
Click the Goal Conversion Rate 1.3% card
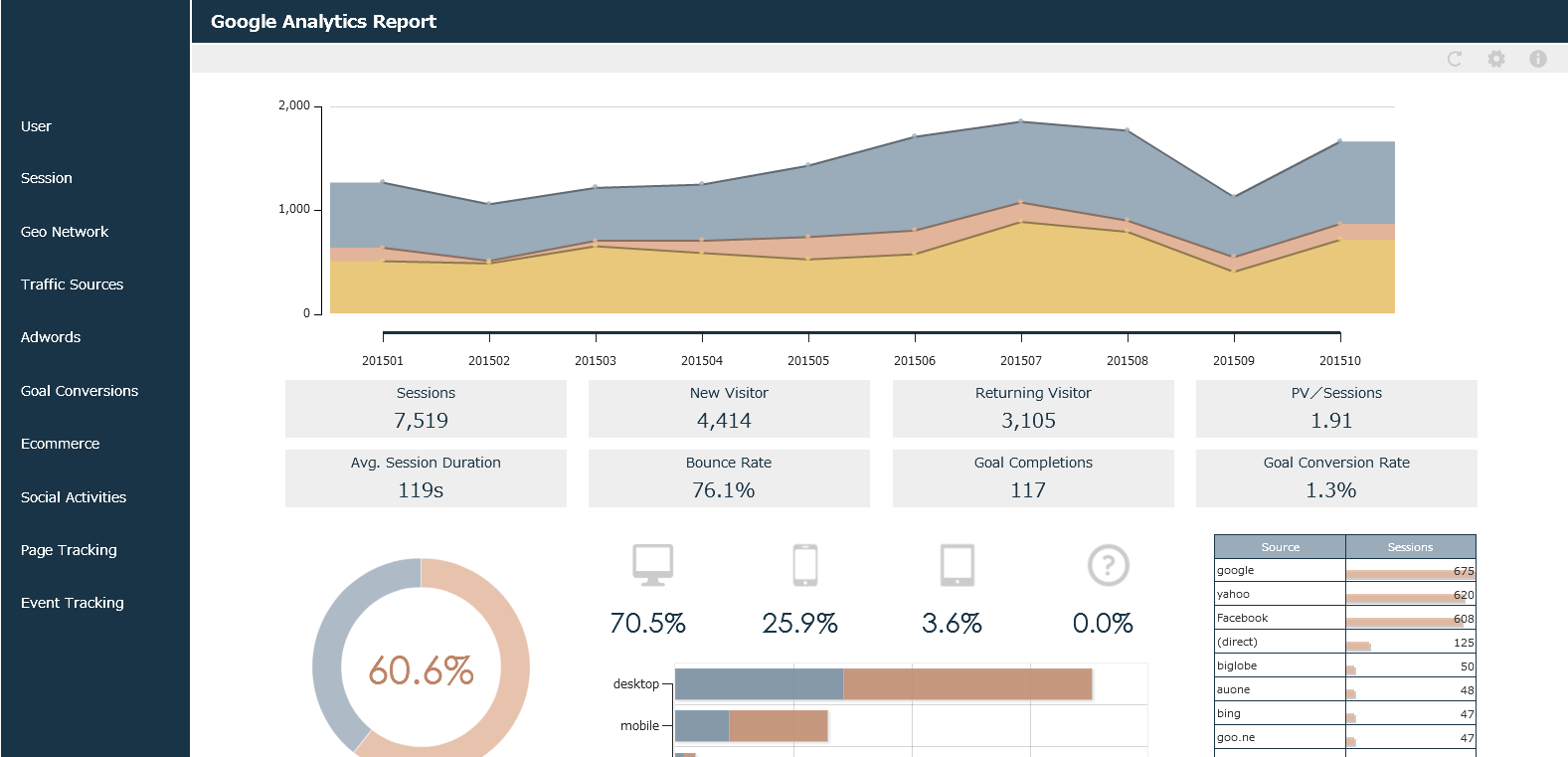(x=1336, y=478)
